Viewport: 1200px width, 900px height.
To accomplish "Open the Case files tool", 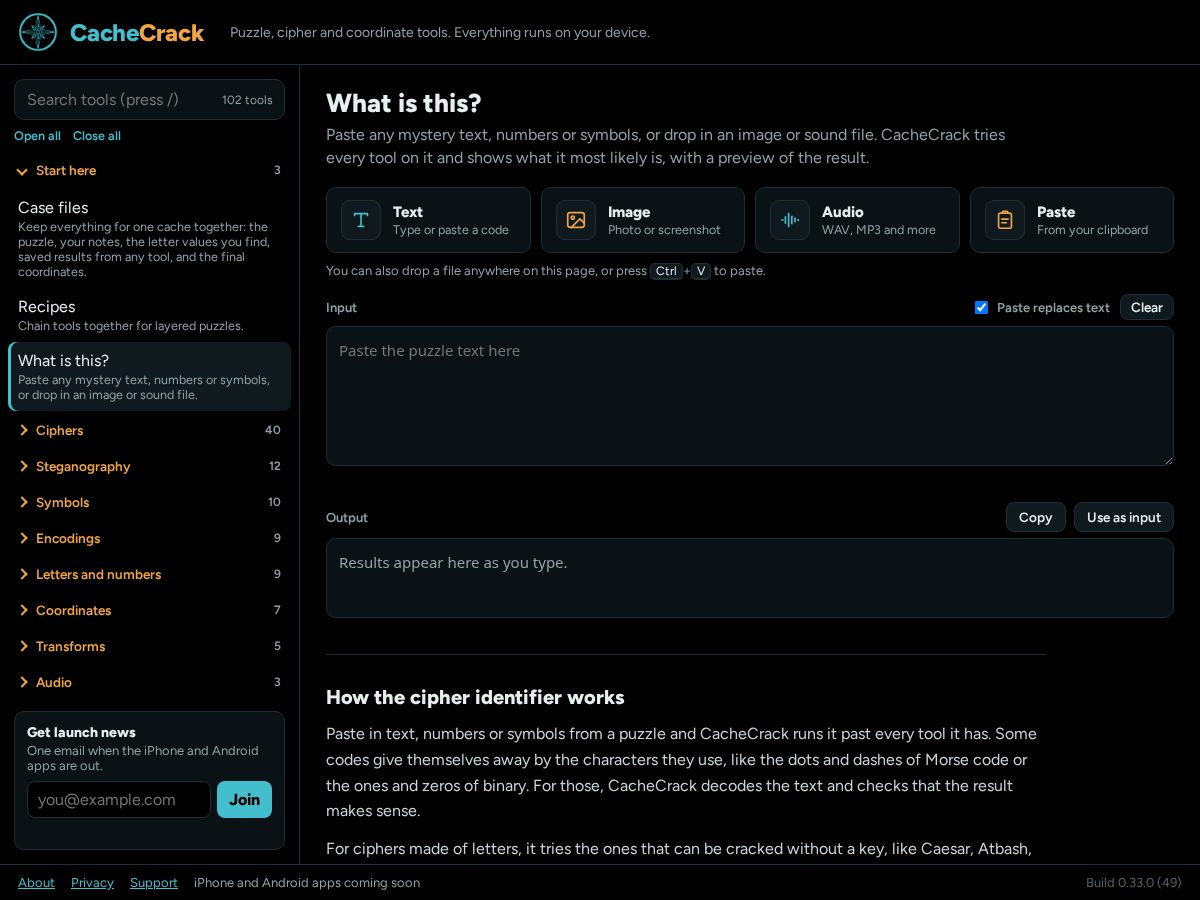I will [149, 238].
